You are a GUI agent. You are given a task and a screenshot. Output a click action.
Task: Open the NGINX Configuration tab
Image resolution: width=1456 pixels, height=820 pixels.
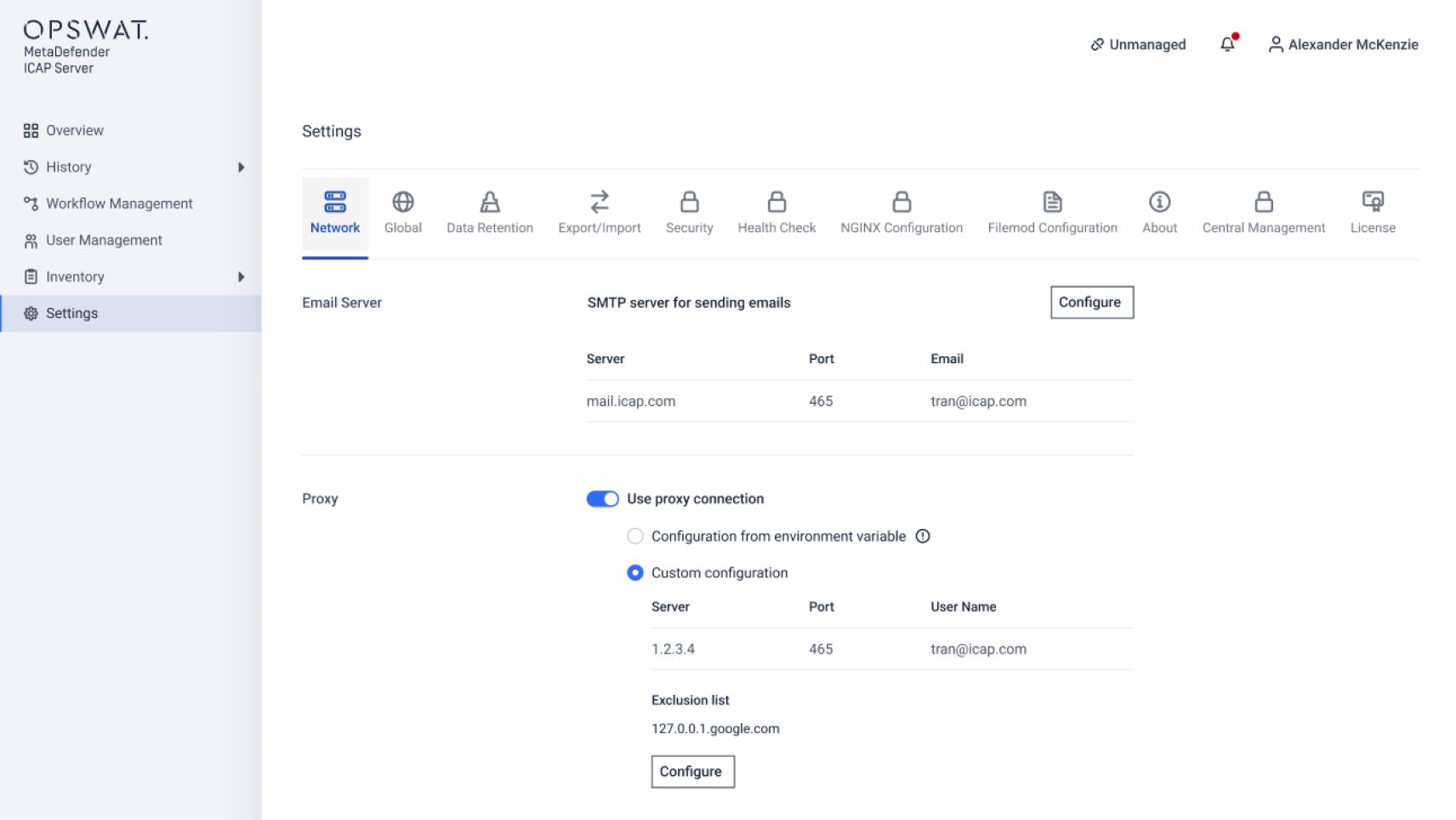pyautogui.click(x=901, y=213)
